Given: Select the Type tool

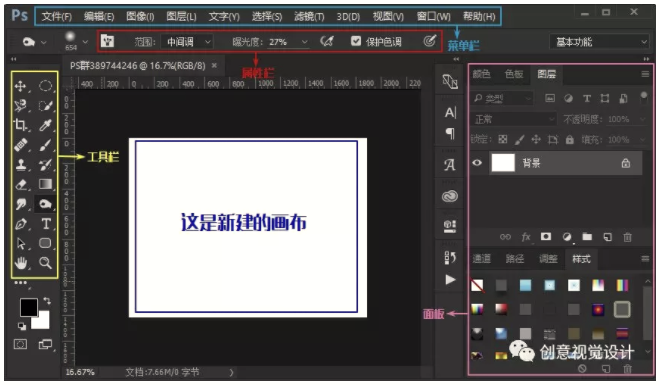Looking at the screenshot, I should pos(45,224).
